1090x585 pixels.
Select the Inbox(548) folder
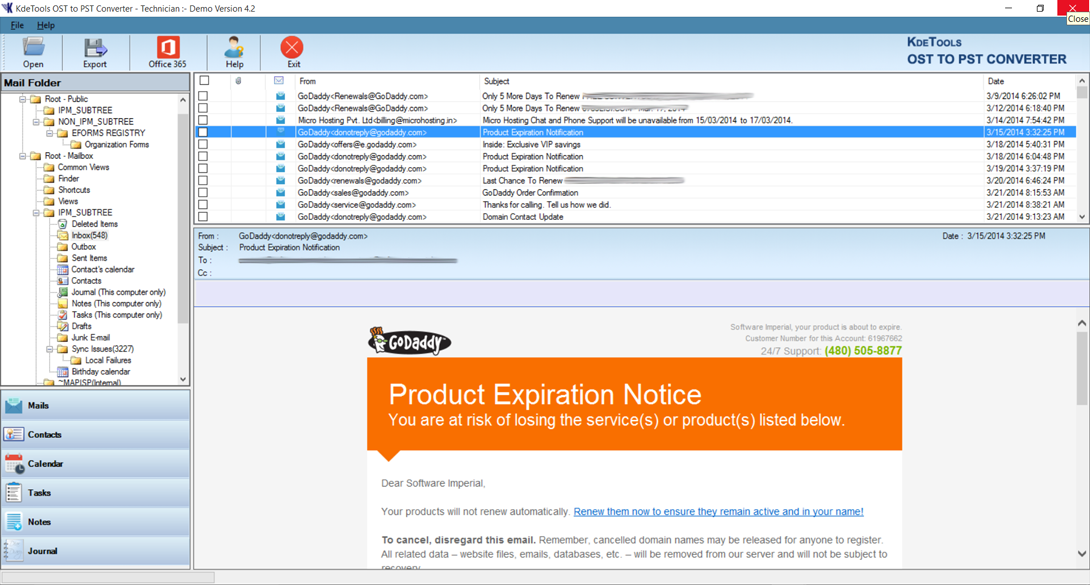click(89, 236)
